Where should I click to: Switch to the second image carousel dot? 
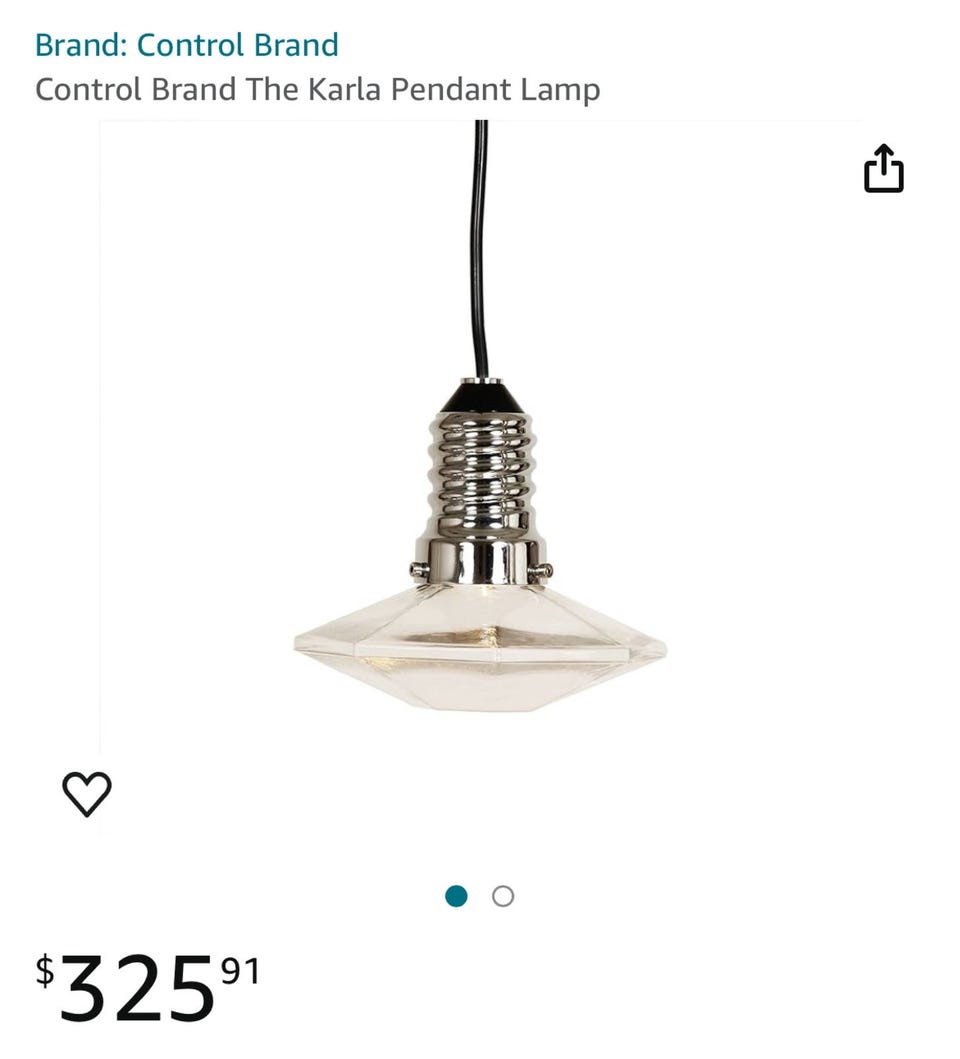click(503, 896)
